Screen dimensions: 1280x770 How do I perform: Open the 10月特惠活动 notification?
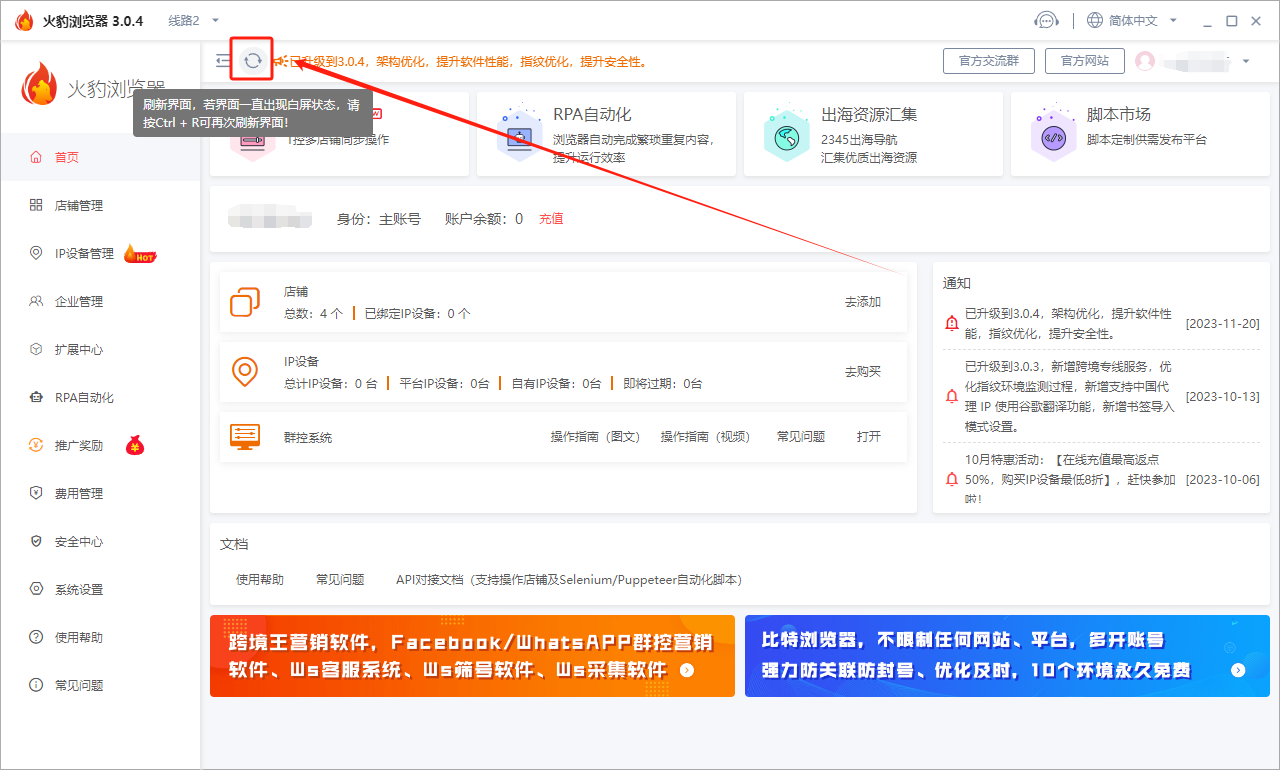click(x=1101, y=479)
